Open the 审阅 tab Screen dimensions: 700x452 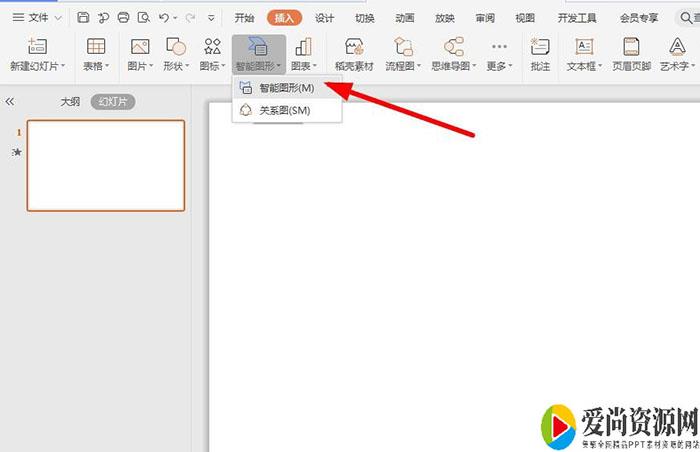485,18
